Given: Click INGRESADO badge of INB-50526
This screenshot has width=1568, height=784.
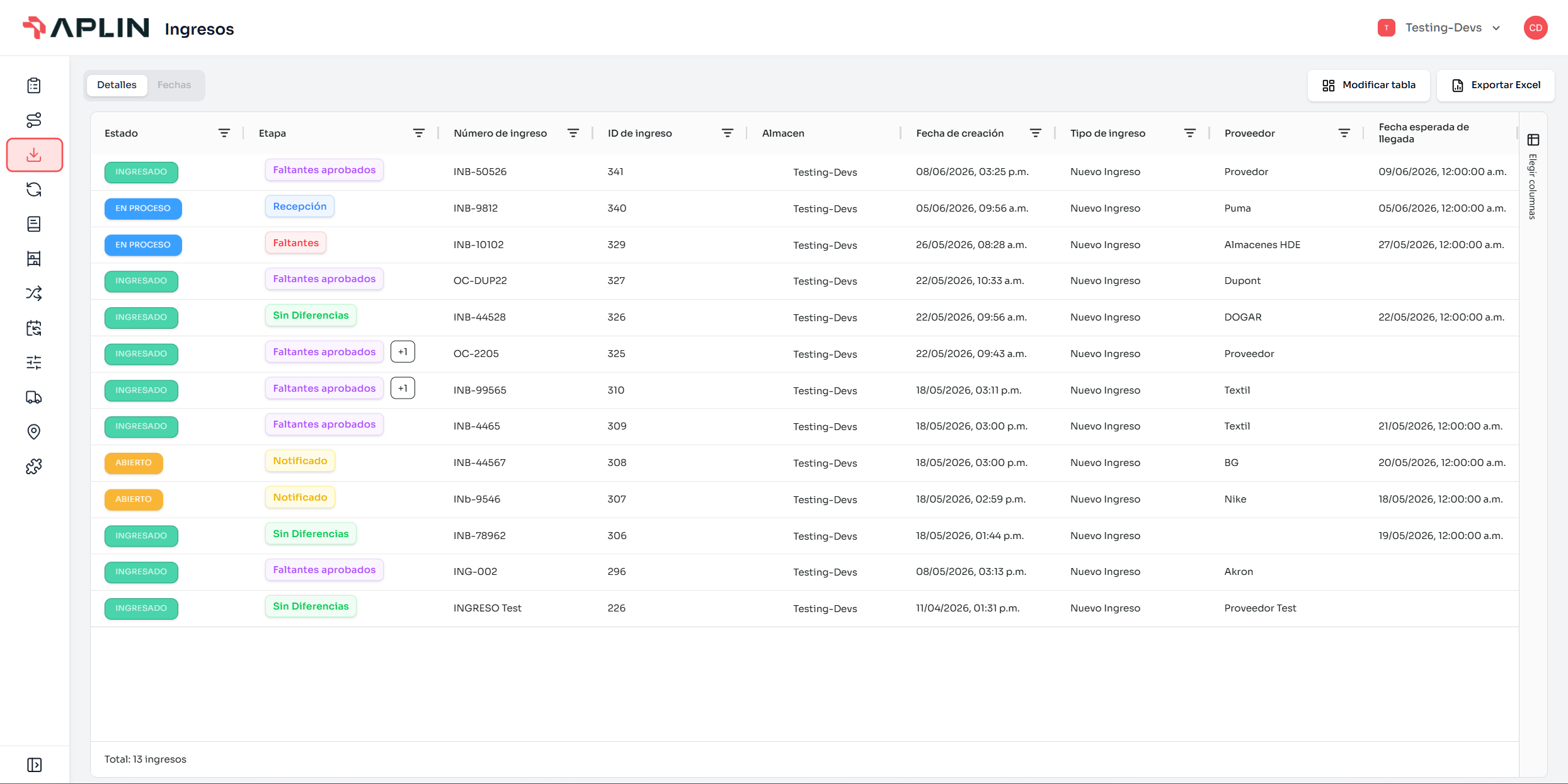Looking at the screenshot, I should [x=141, y=172].
